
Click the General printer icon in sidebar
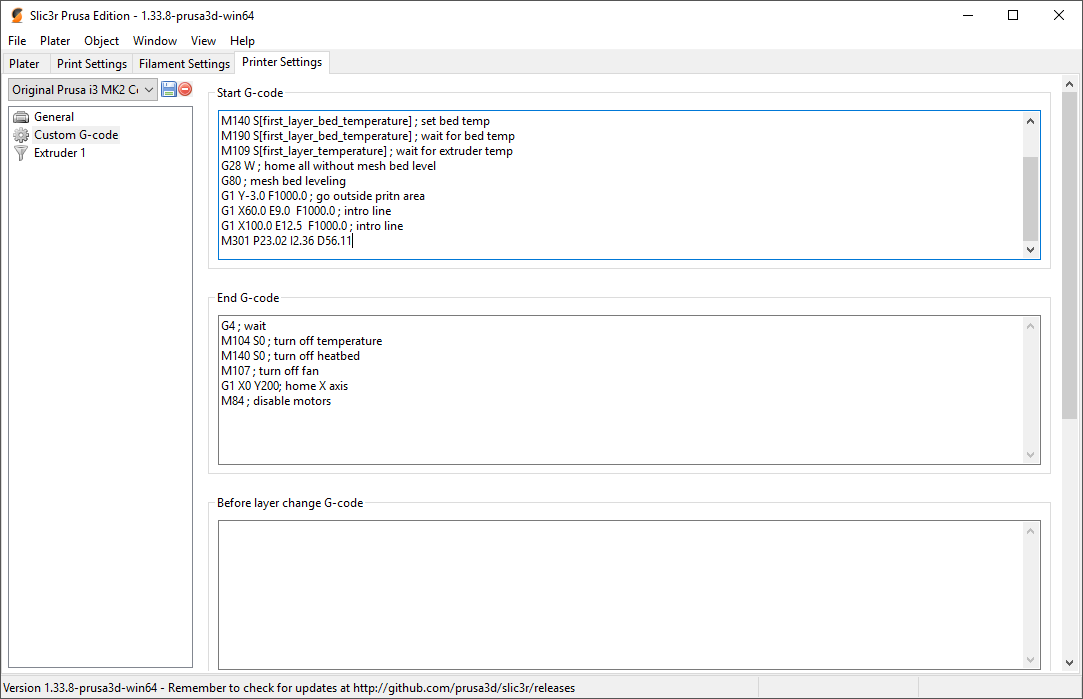pos(21,117)
